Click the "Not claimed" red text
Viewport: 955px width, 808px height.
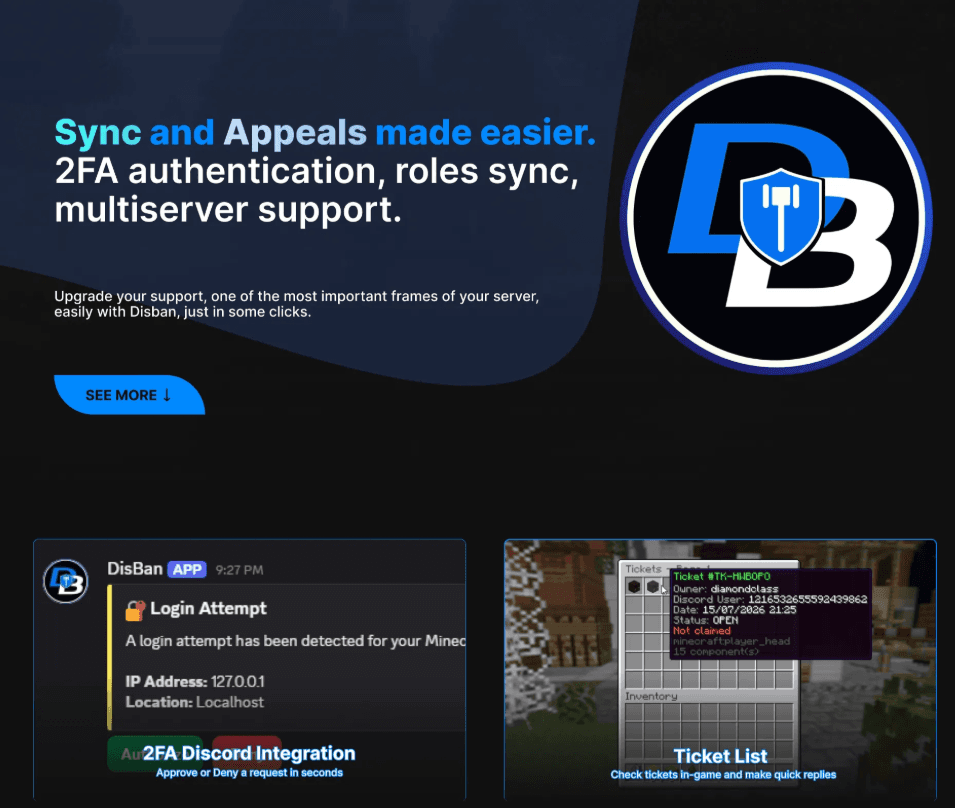[702, 631]
